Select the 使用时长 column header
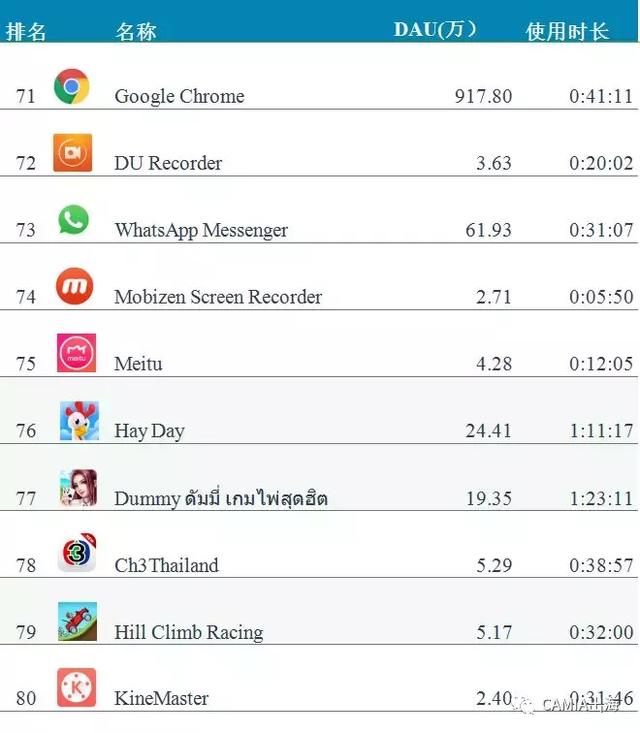640x733 pixels. pos(567,31)
